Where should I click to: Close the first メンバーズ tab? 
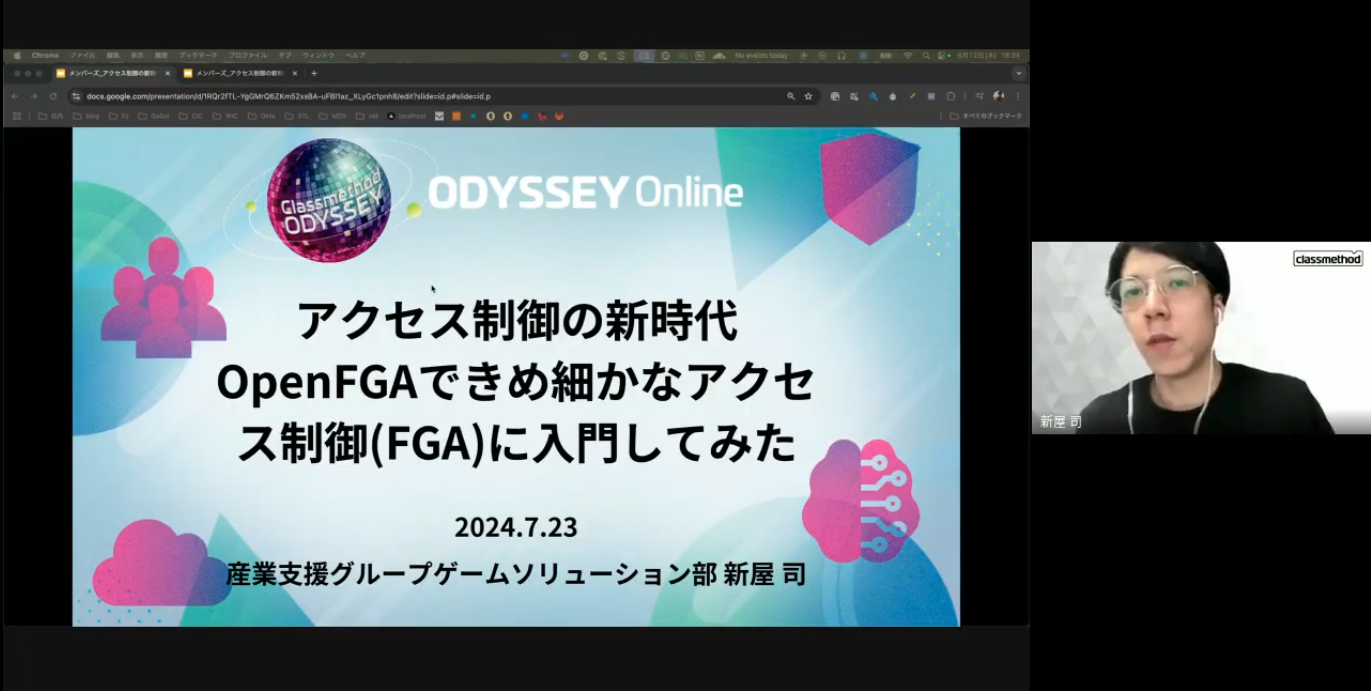point(167,73)
